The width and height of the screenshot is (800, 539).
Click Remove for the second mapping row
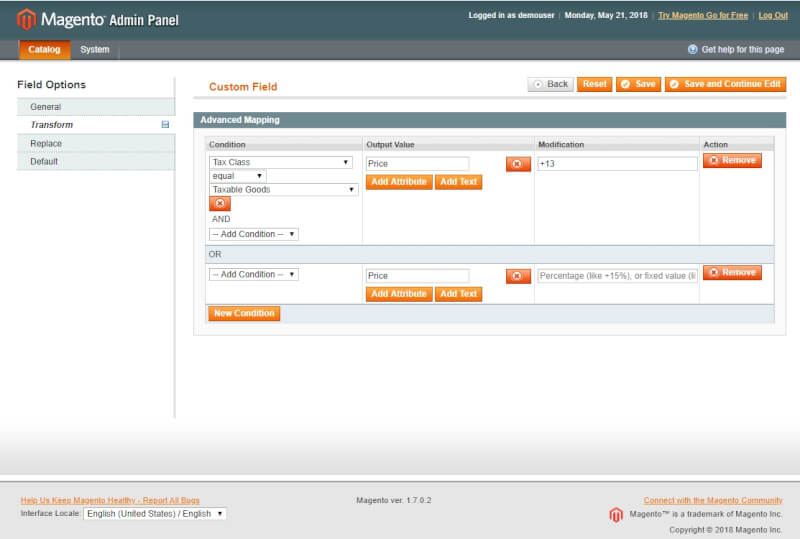pos(732,273)
